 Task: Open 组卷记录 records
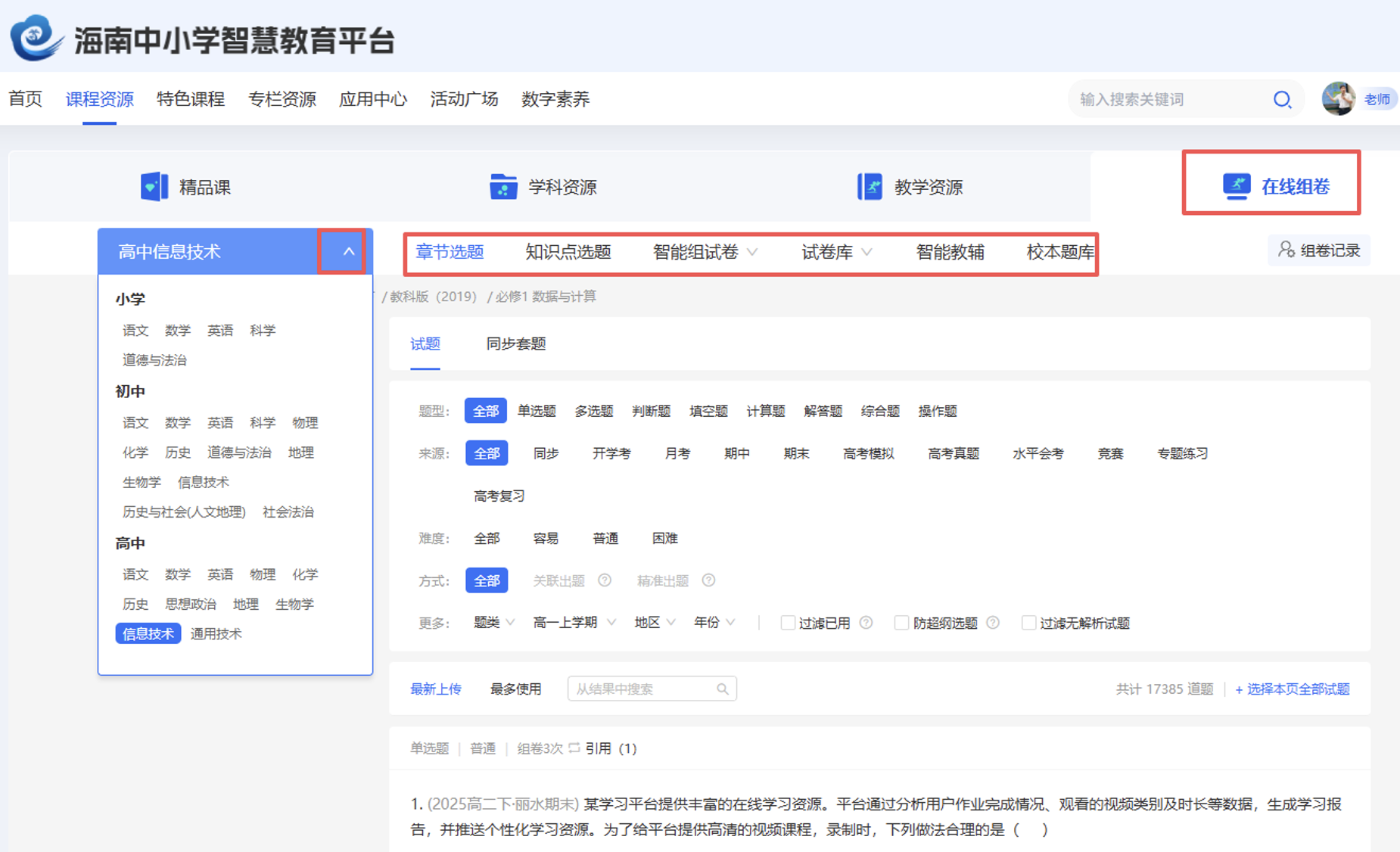1319,250
